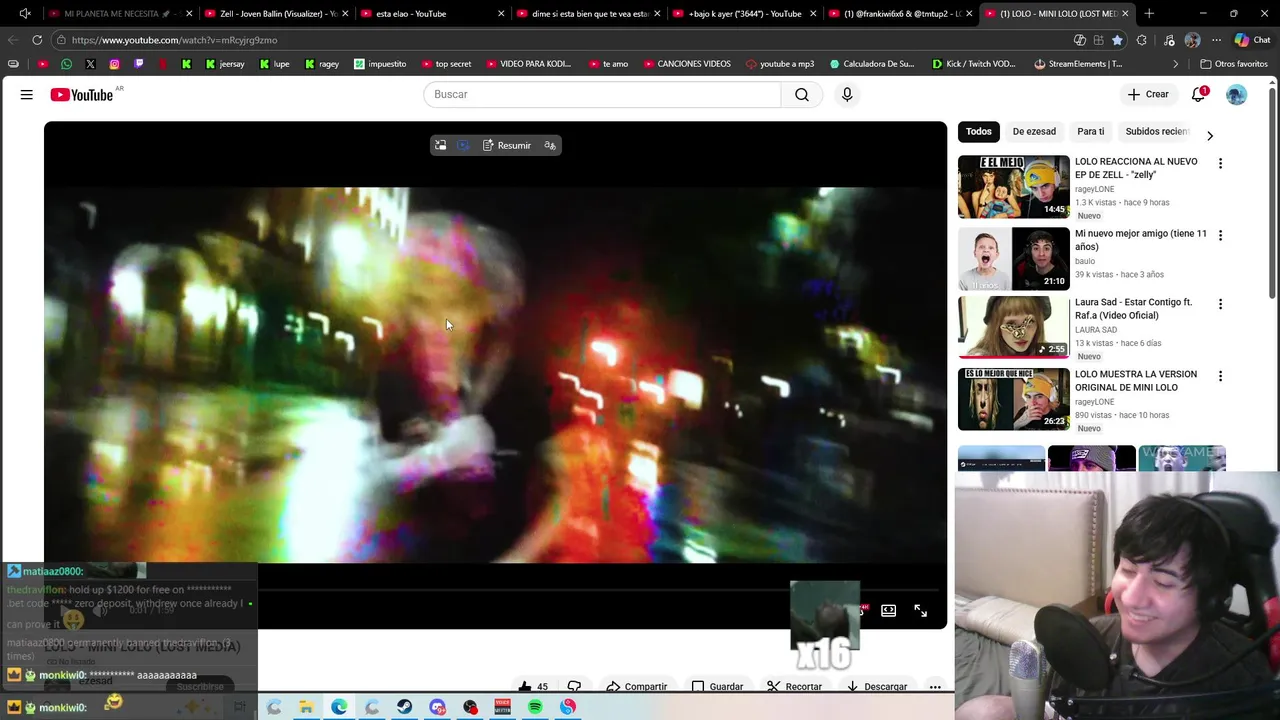This screenshot has height=720, width=1280.
Task: Open the youtube a mp3 bookmark
Action: 779,64
